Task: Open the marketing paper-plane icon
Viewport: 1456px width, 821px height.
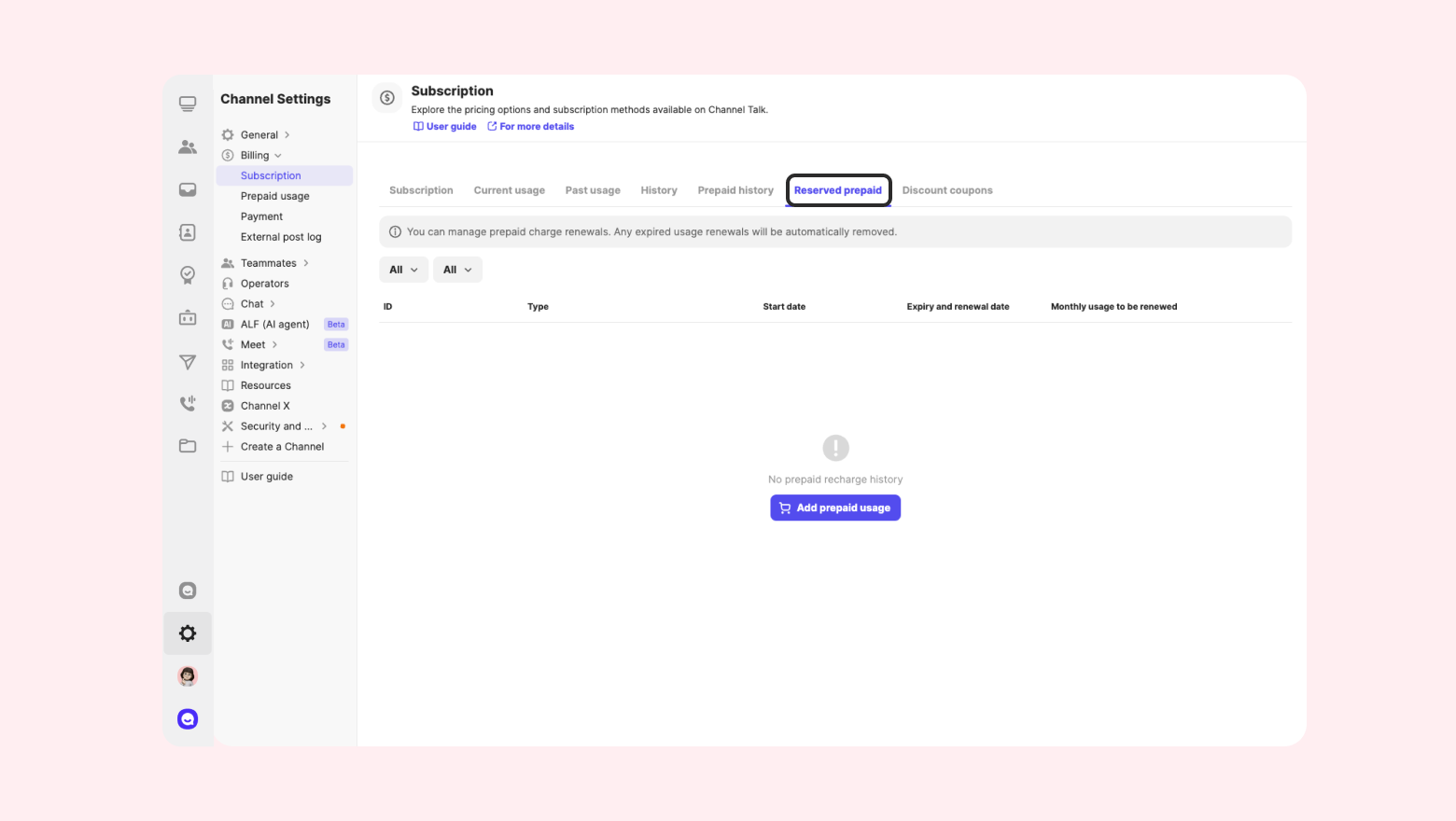Action: click(188, 362)
